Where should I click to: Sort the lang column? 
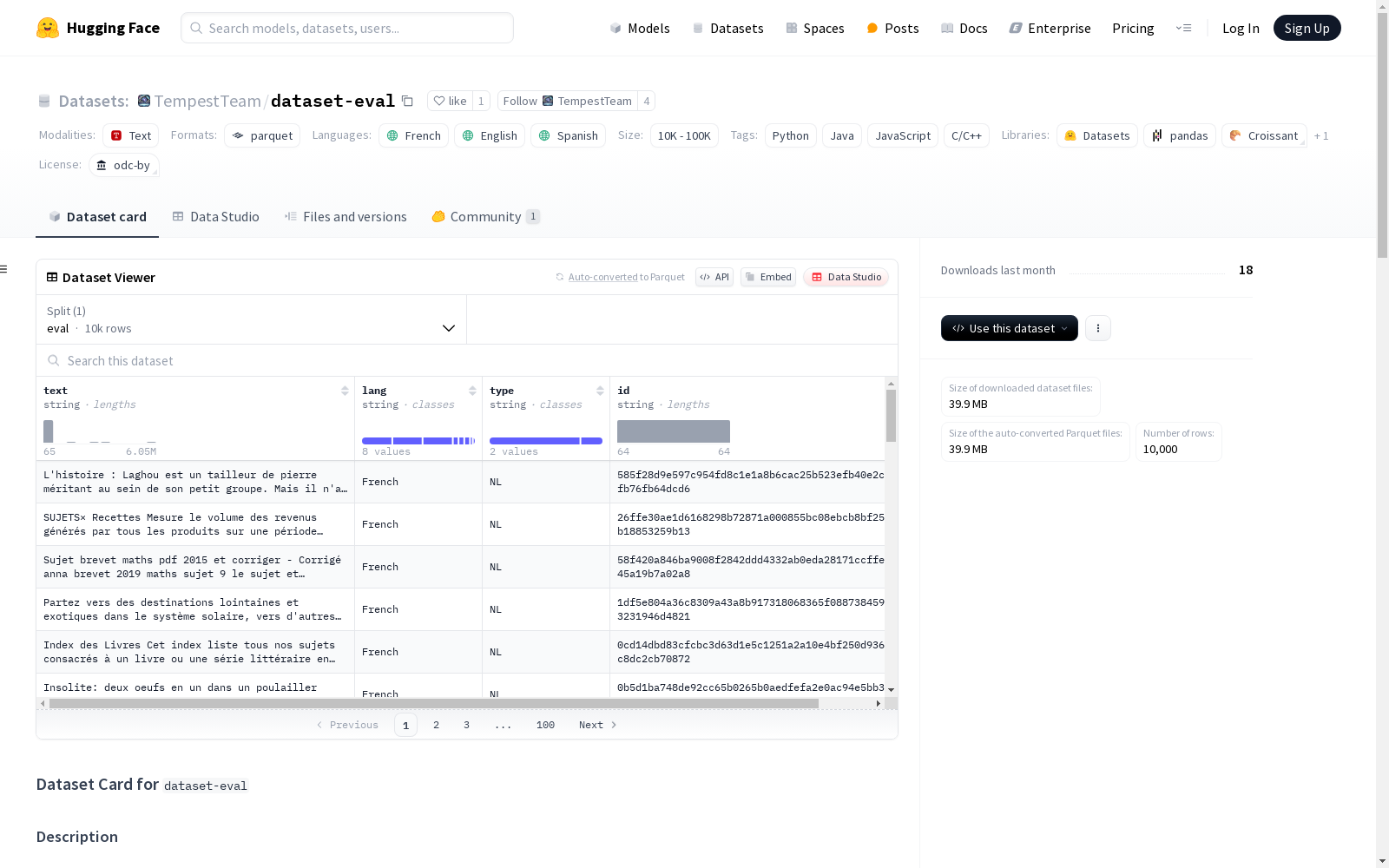[472, 391]
